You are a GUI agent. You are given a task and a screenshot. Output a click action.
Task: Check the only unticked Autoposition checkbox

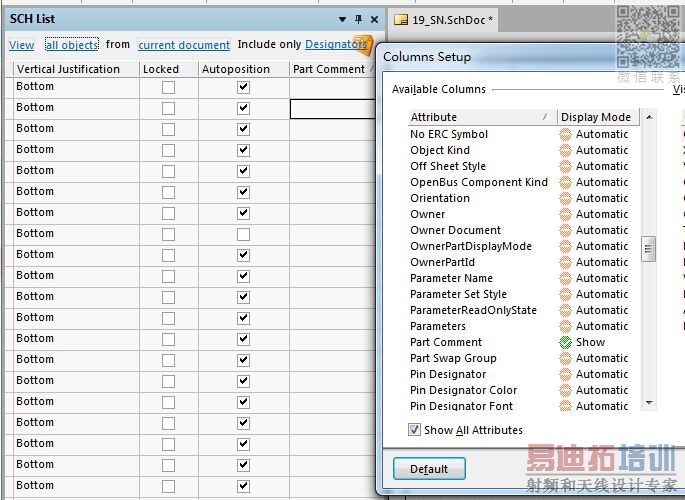(243, 234)
